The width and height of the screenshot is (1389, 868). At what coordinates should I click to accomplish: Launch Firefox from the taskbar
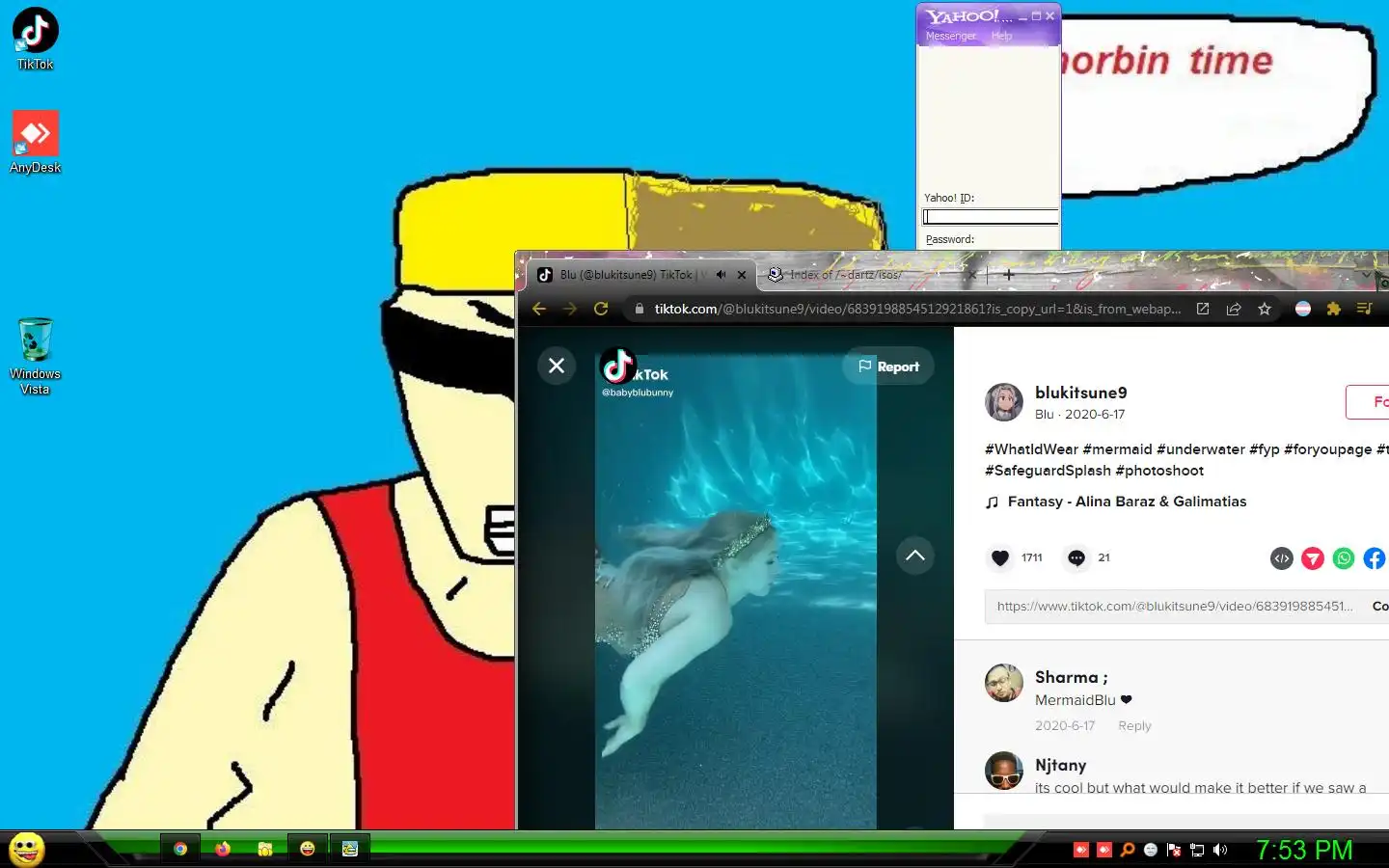pos(223,849)
